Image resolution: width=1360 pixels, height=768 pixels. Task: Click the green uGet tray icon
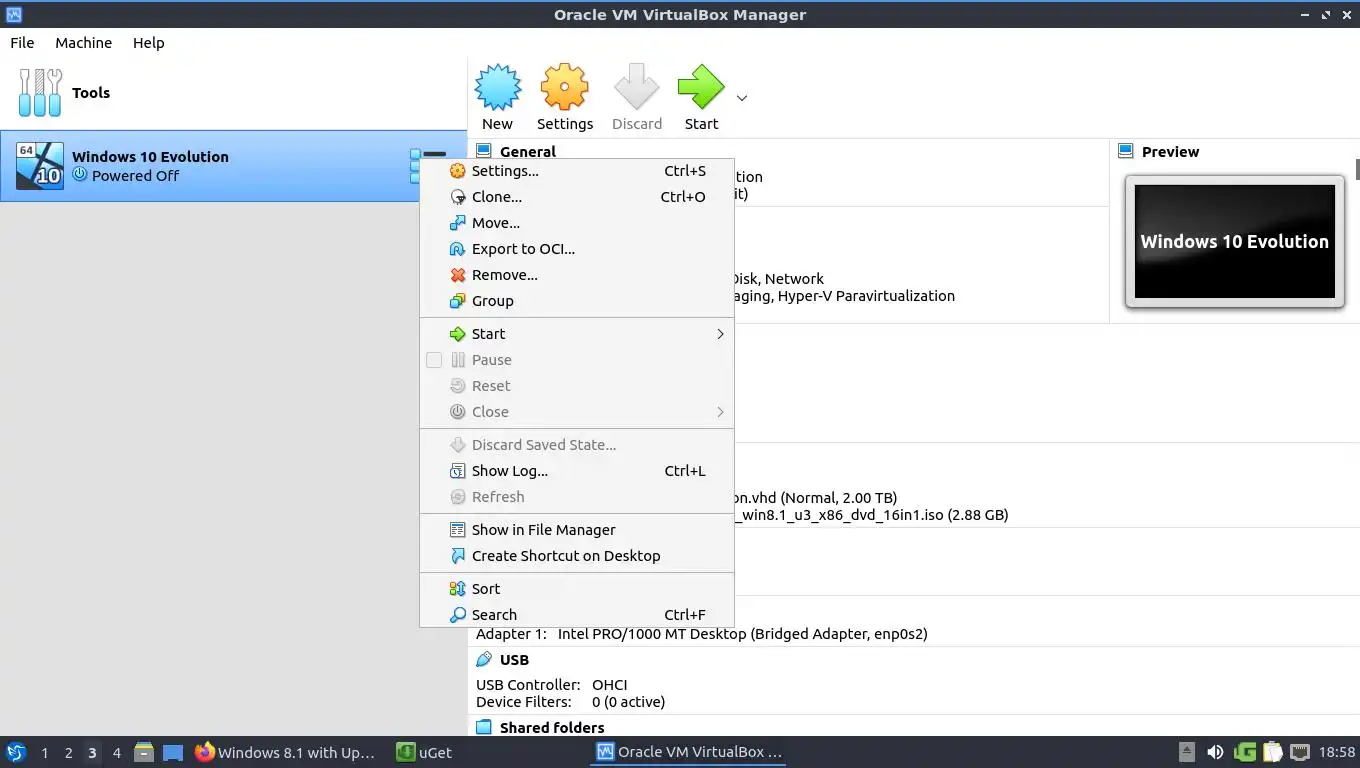pyautogui.click(x=1245, y=752)
